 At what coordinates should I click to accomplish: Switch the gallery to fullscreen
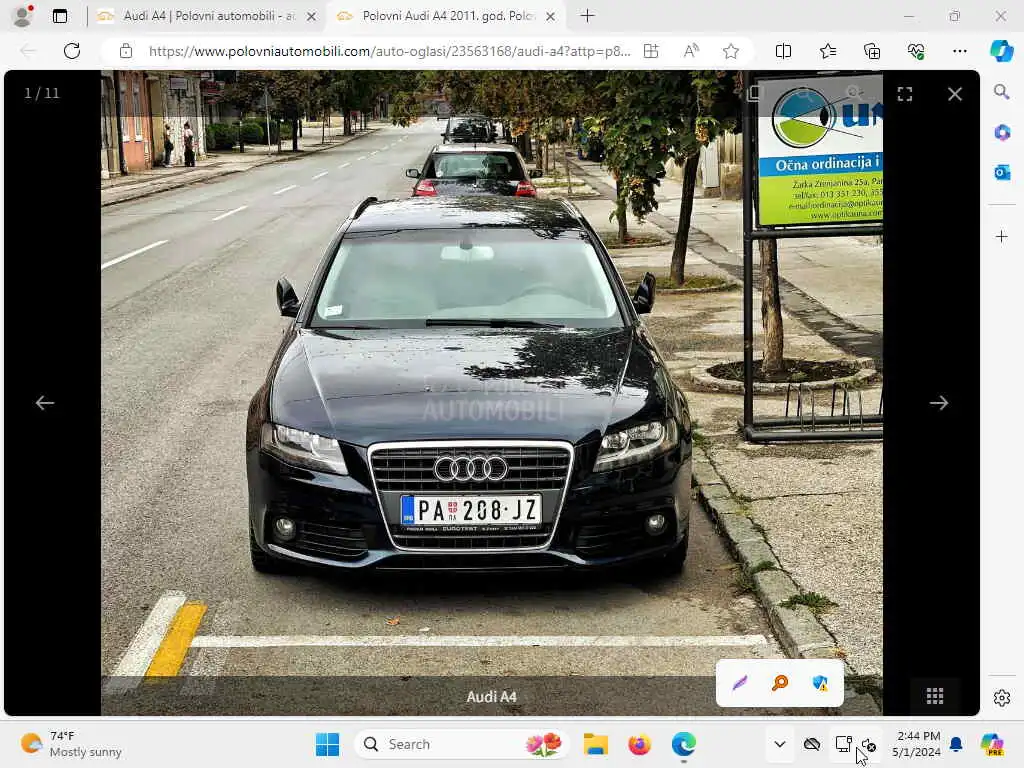click(x=904, y=94)
